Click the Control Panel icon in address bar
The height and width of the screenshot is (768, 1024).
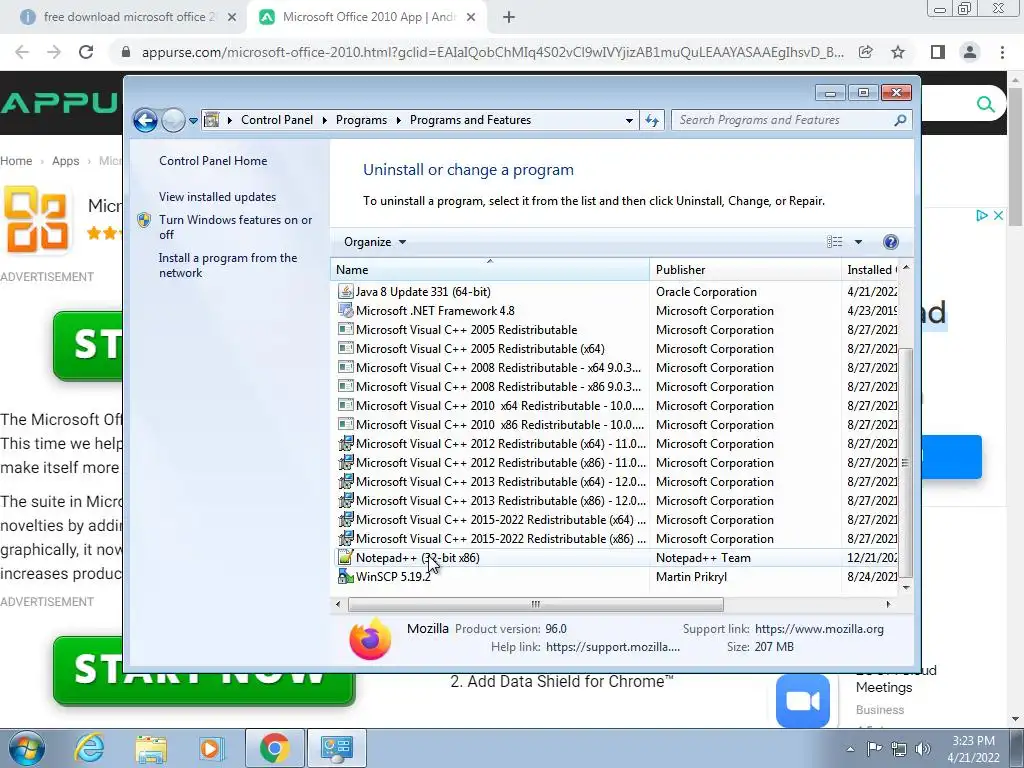pyautogui.click(x=212, y=120)
